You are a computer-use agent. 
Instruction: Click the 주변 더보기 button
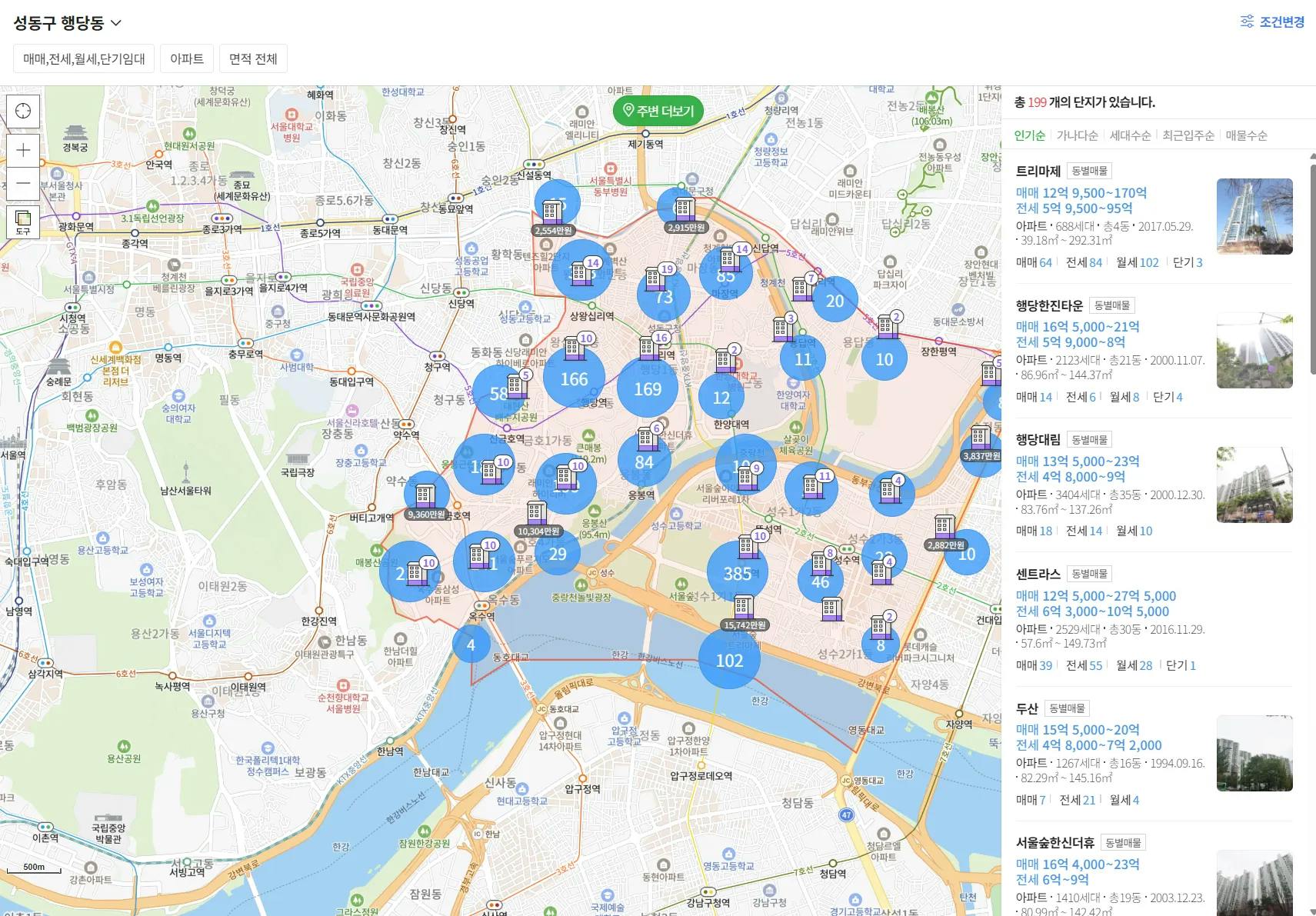(x=658, y=111)
